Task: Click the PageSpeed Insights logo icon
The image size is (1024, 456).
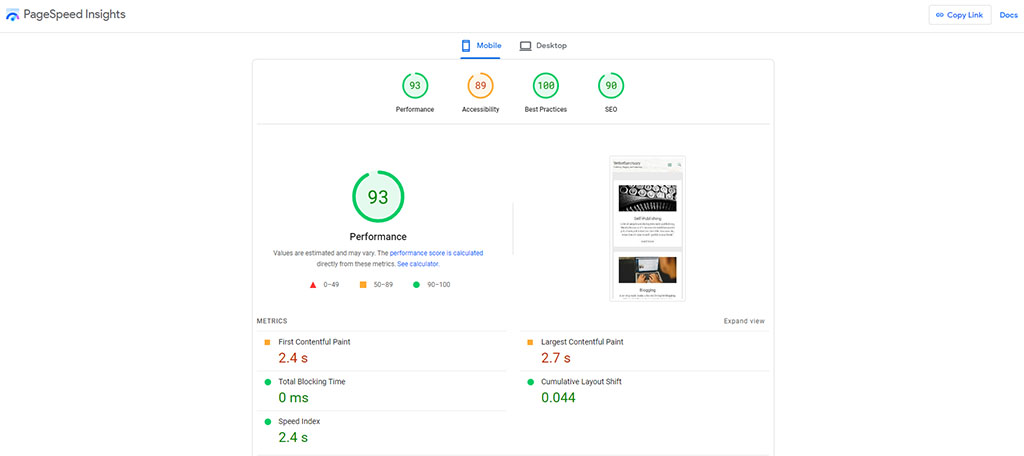Action: click(x=12, y=14)
